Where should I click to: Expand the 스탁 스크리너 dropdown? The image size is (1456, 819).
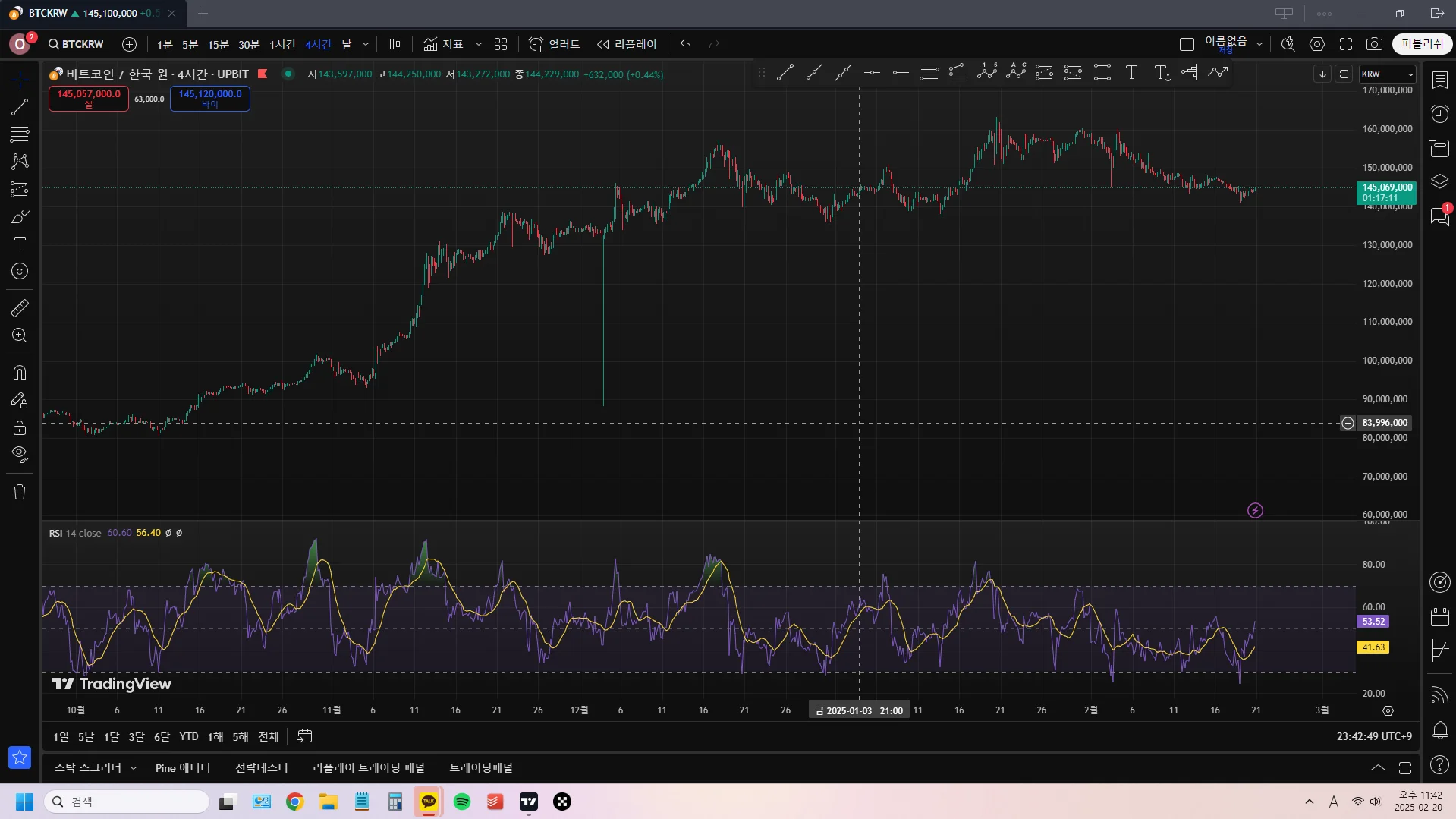click(134, 768)
